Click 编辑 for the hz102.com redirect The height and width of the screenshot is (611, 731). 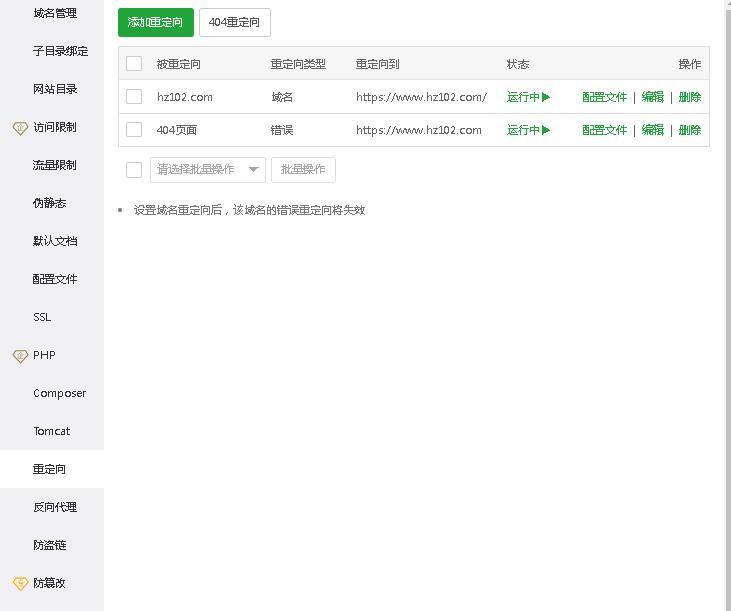(653, 97)
